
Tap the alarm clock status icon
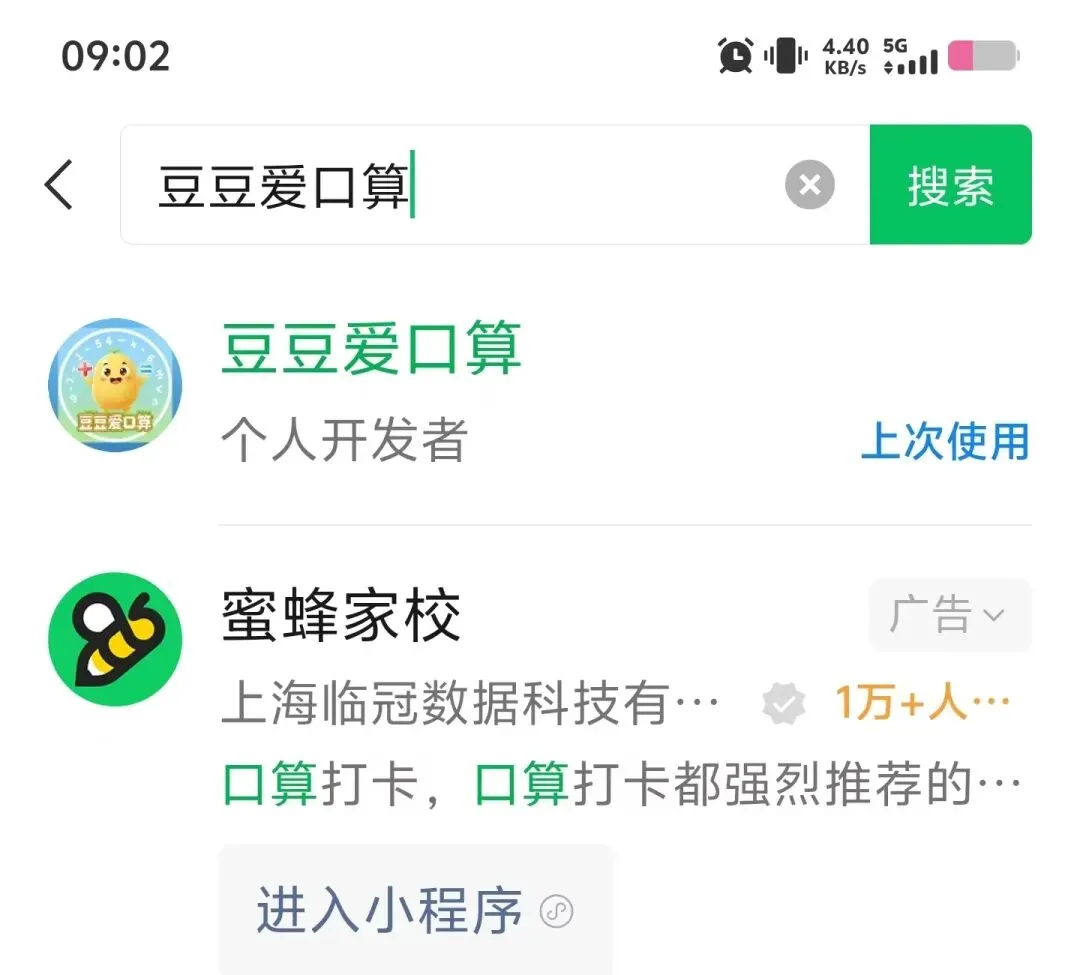coord(736,55)
